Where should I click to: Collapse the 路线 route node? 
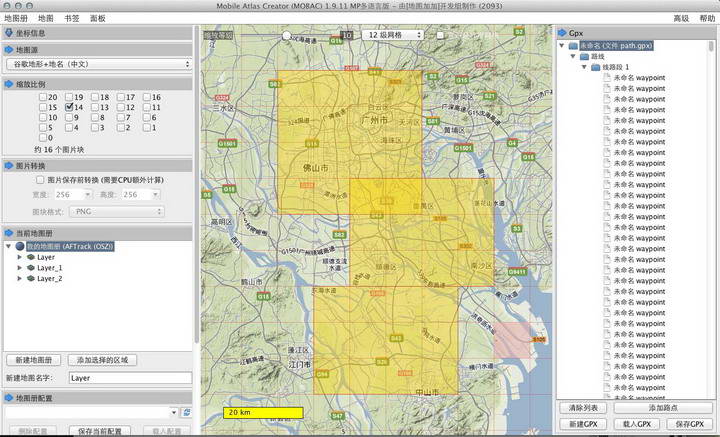point(573,56)
